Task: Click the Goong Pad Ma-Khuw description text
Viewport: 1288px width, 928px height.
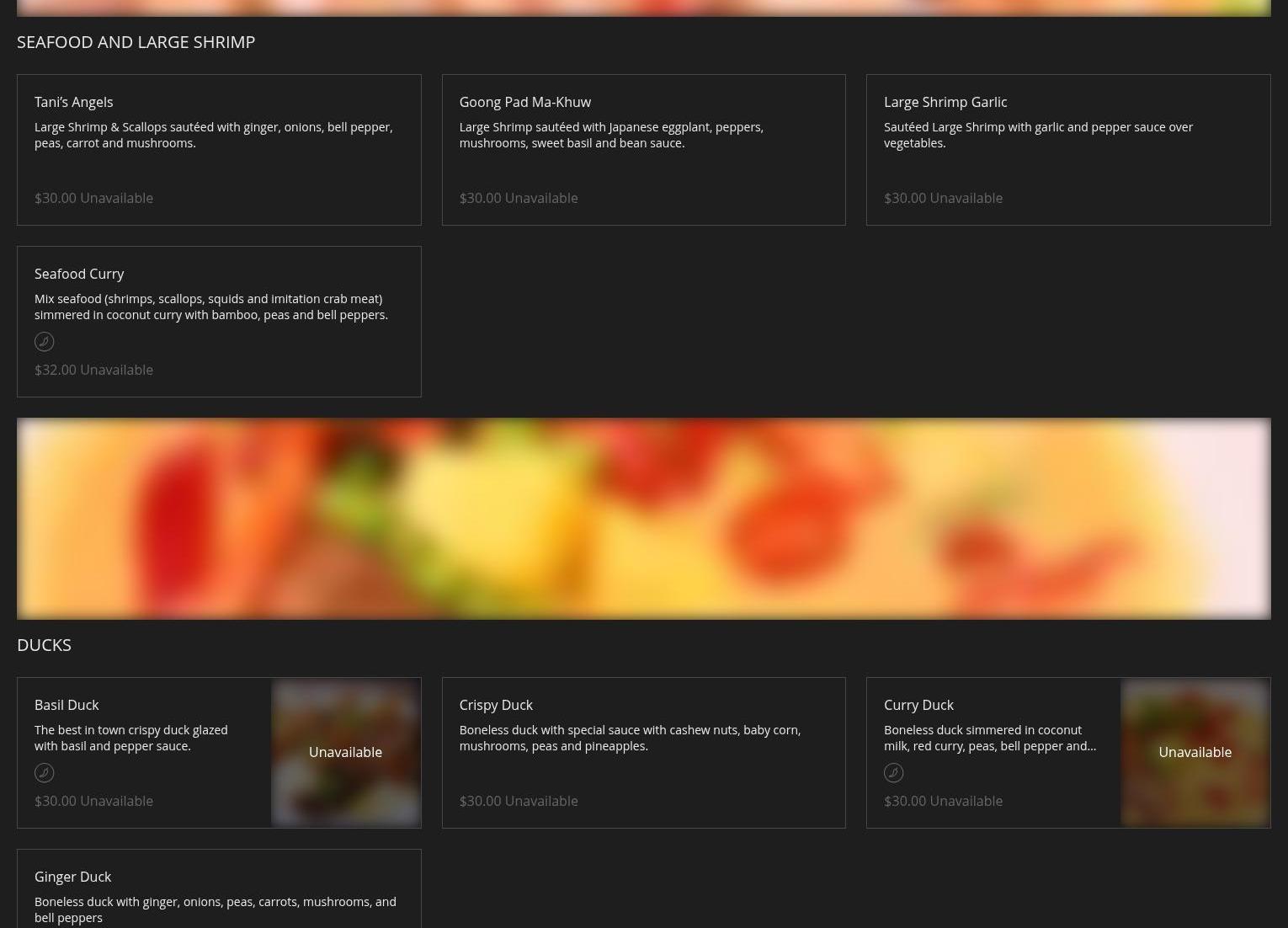Action: point(611,135)
